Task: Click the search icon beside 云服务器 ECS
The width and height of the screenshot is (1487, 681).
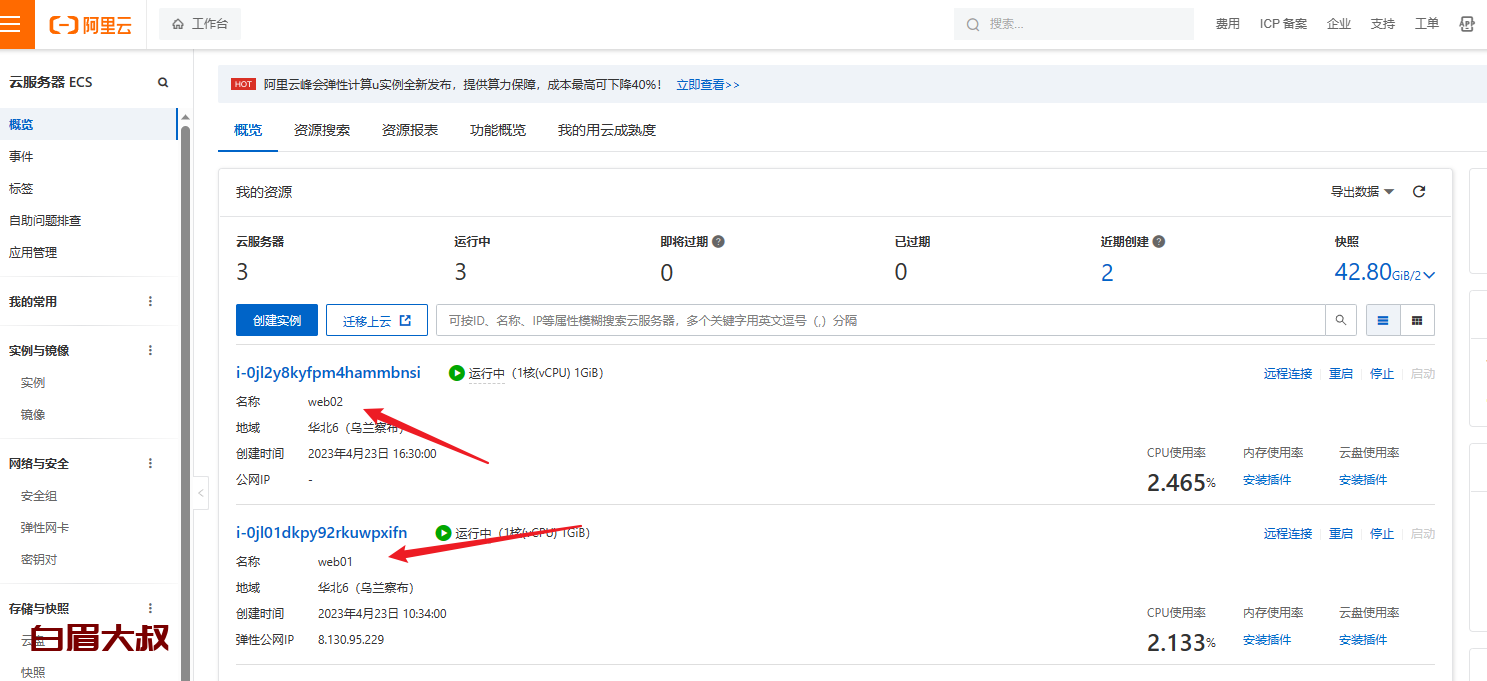Action: pyautogui.click(x=163, y=82)
